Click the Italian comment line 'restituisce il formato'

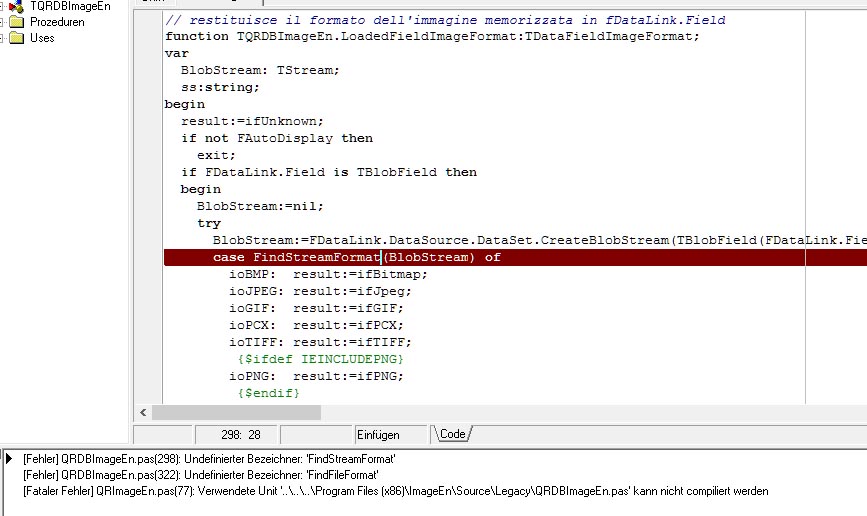pos(446,20)
